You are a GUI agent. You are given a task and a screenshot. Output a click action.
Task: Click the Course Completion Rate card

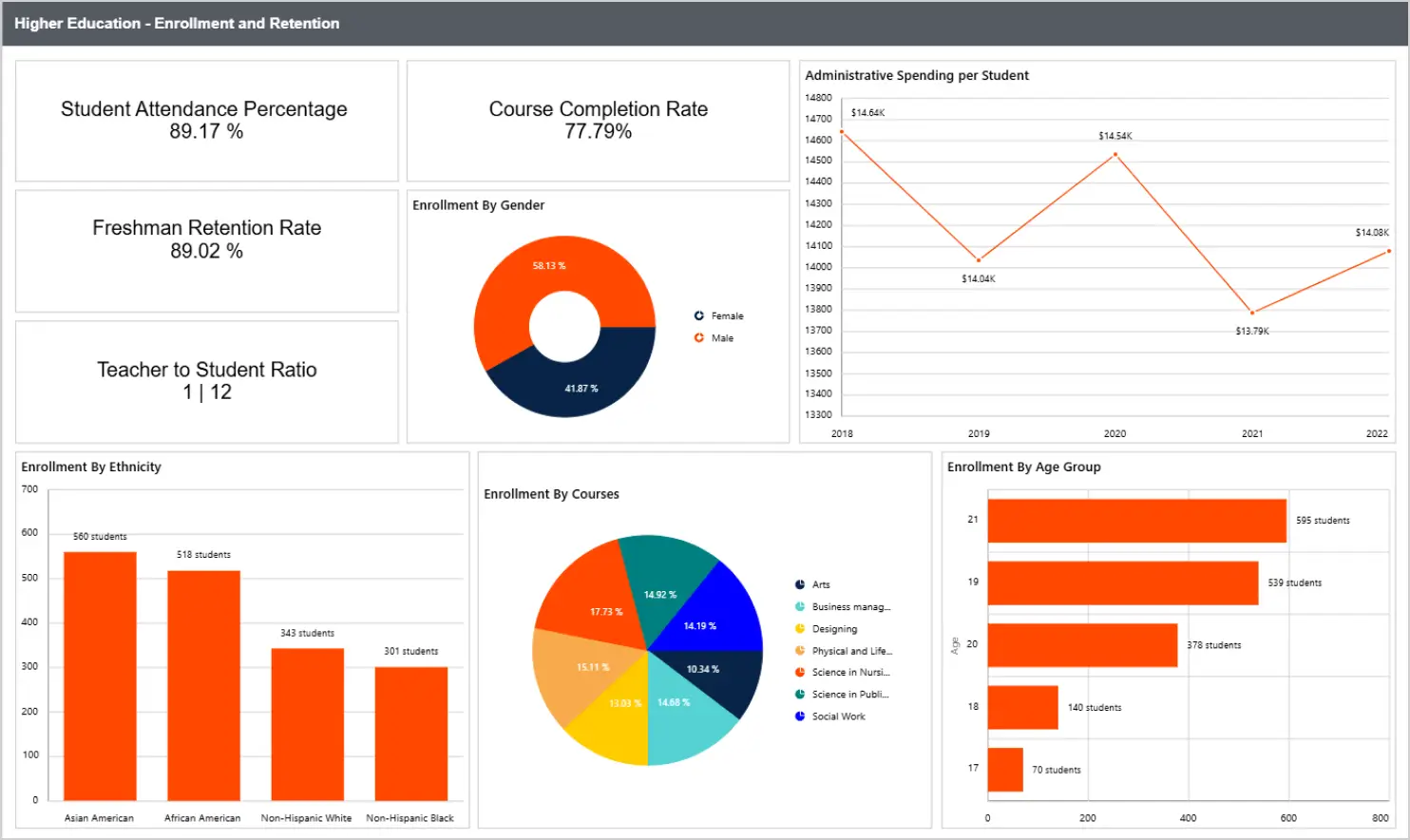[598, 121]
